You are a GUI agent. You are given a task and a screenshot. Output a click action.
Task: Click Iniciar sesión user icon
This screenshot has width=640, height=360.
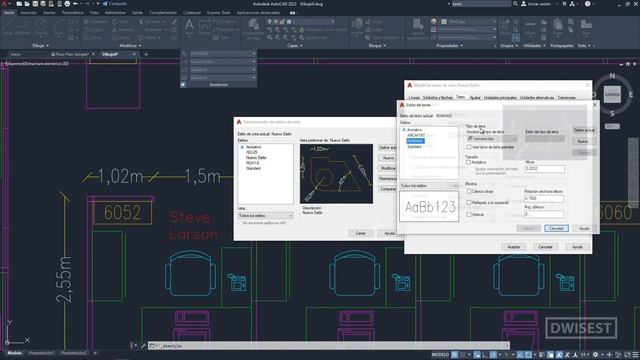524,4
